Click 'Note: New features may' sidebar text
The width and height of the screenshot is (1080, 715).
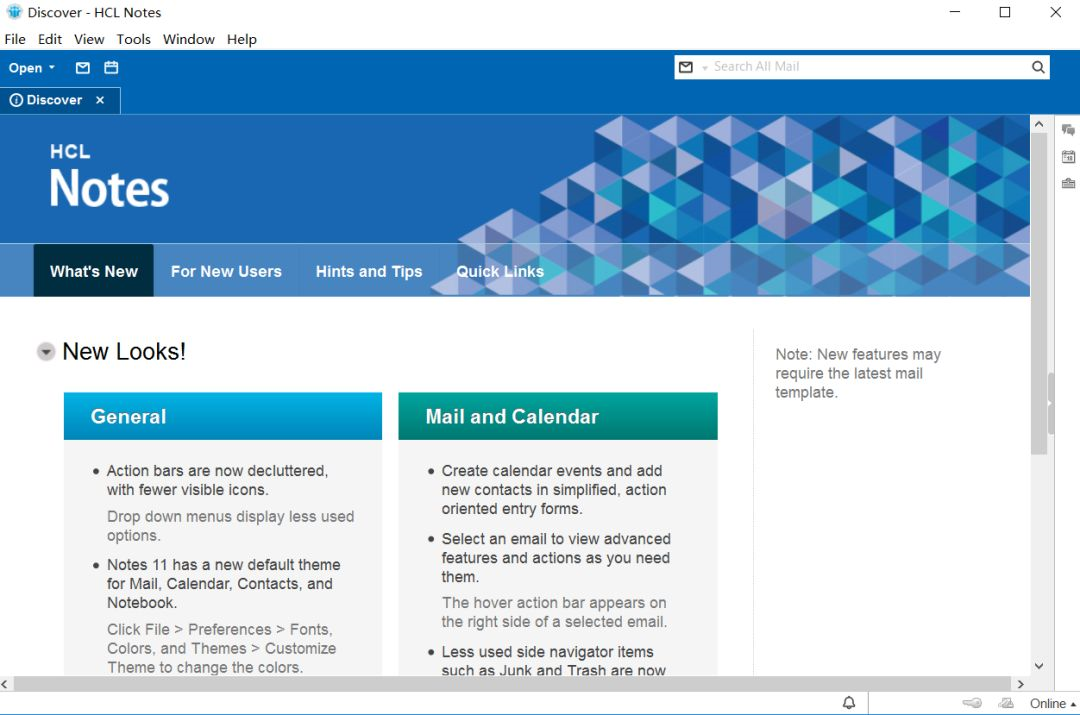pyautogui.click(x=858, y=354)
